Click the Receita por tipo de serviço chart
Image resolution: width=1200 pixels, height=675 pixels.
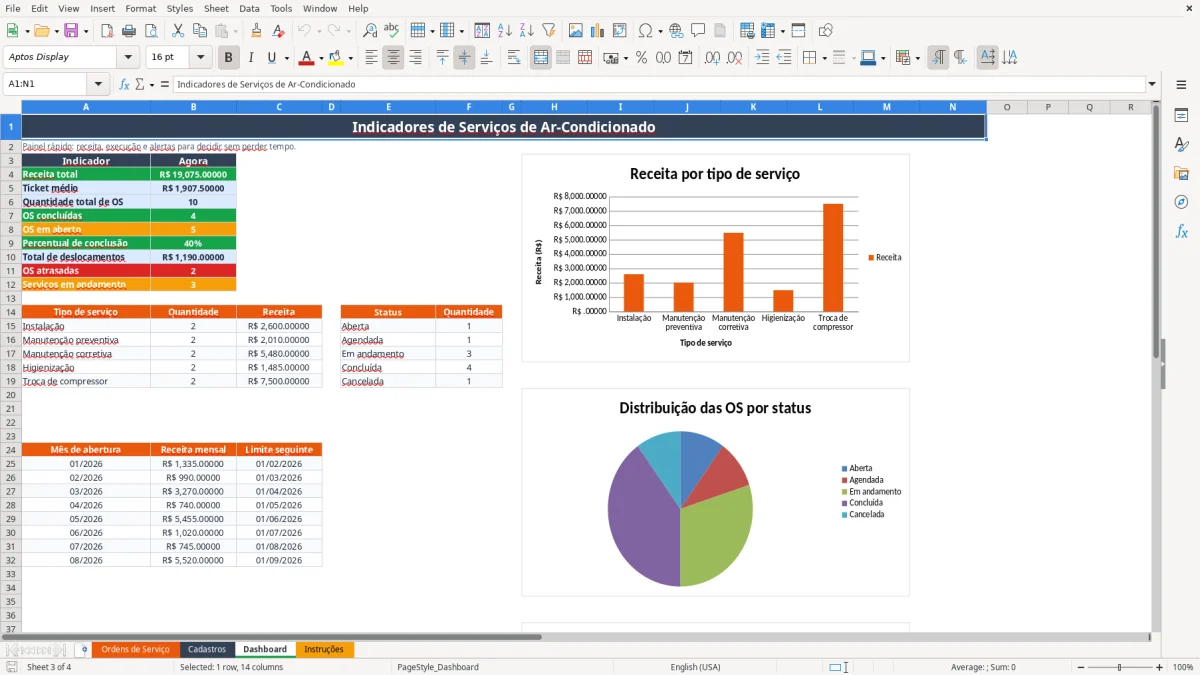point(715,258)
